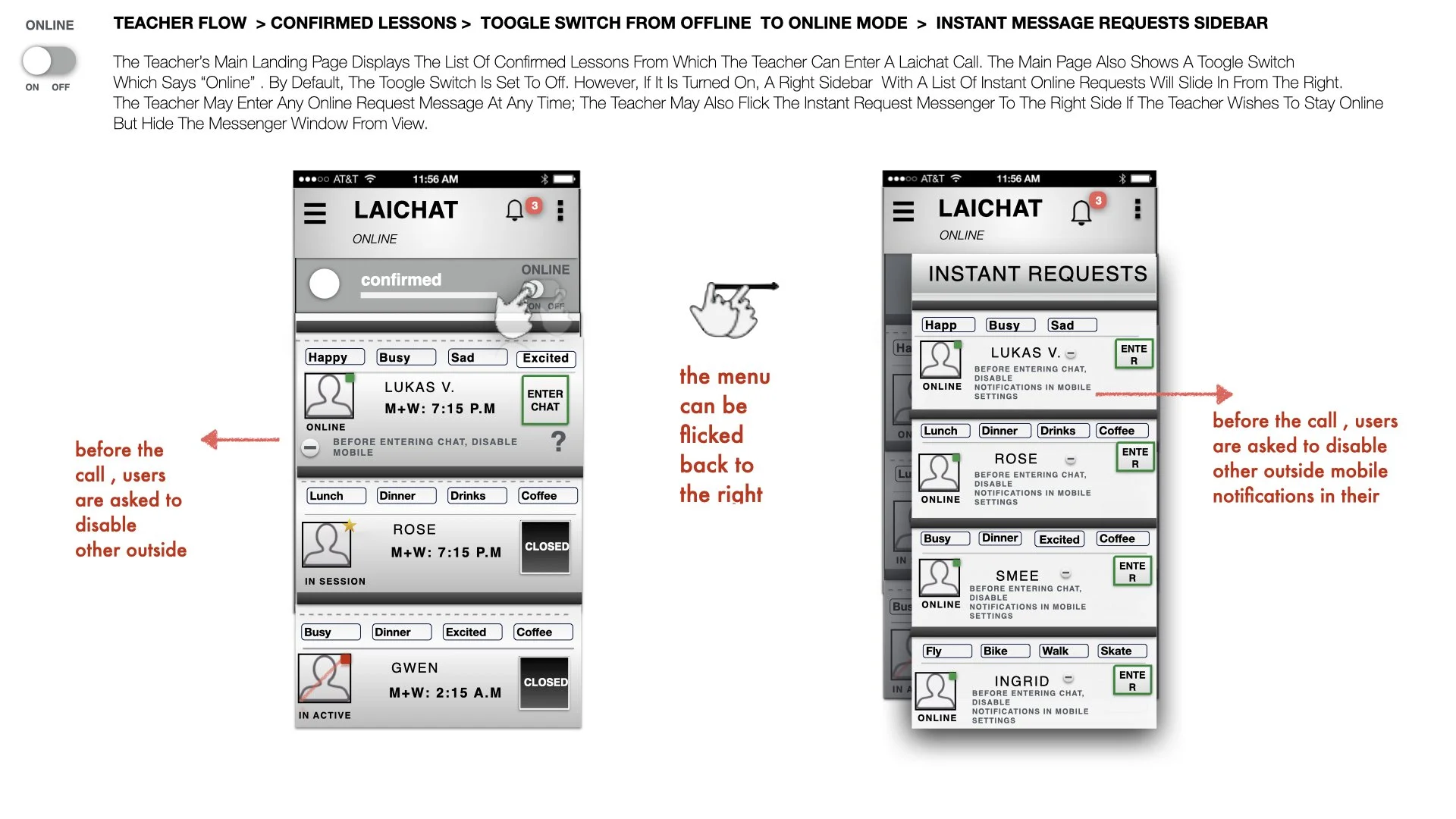Open vertical dots menu on left phone
The image size is (1456, 819).
point(560,210)
